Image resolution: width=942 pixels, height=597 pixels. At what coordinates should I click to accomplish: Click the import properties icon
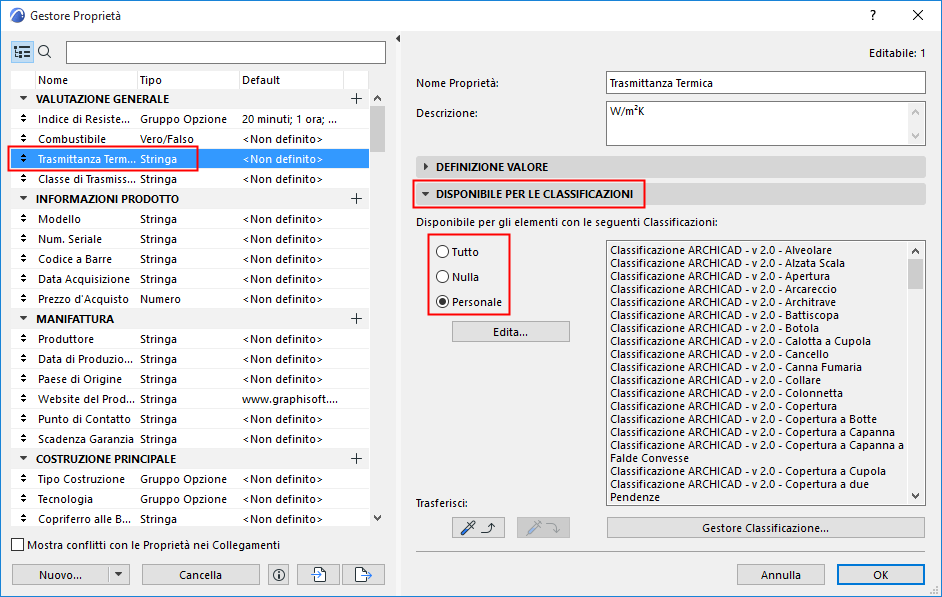click(x=318, y=575)
